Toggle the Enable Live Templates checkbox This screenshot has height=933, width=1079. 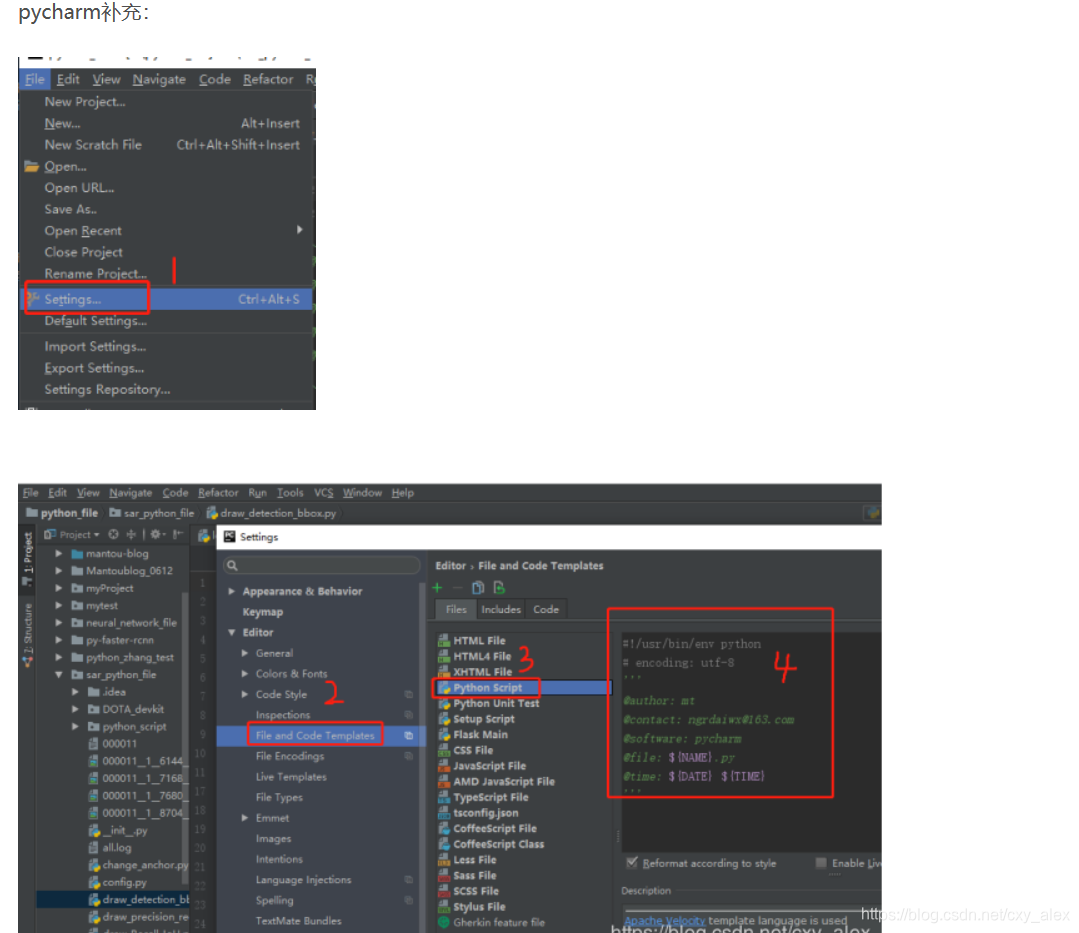click(x=821, y=863)
